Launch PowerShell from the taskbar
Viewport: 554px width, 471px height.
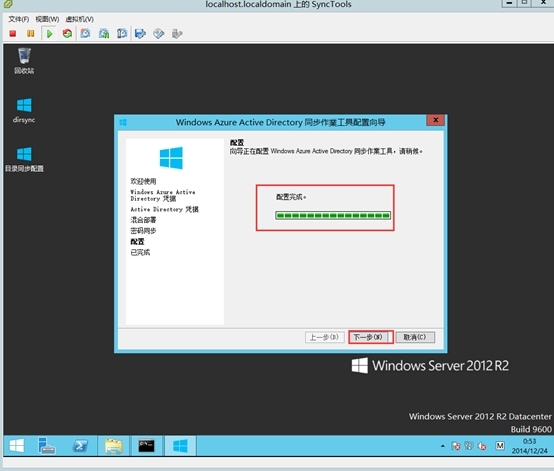pyautogui.click(x=80, y=446)
